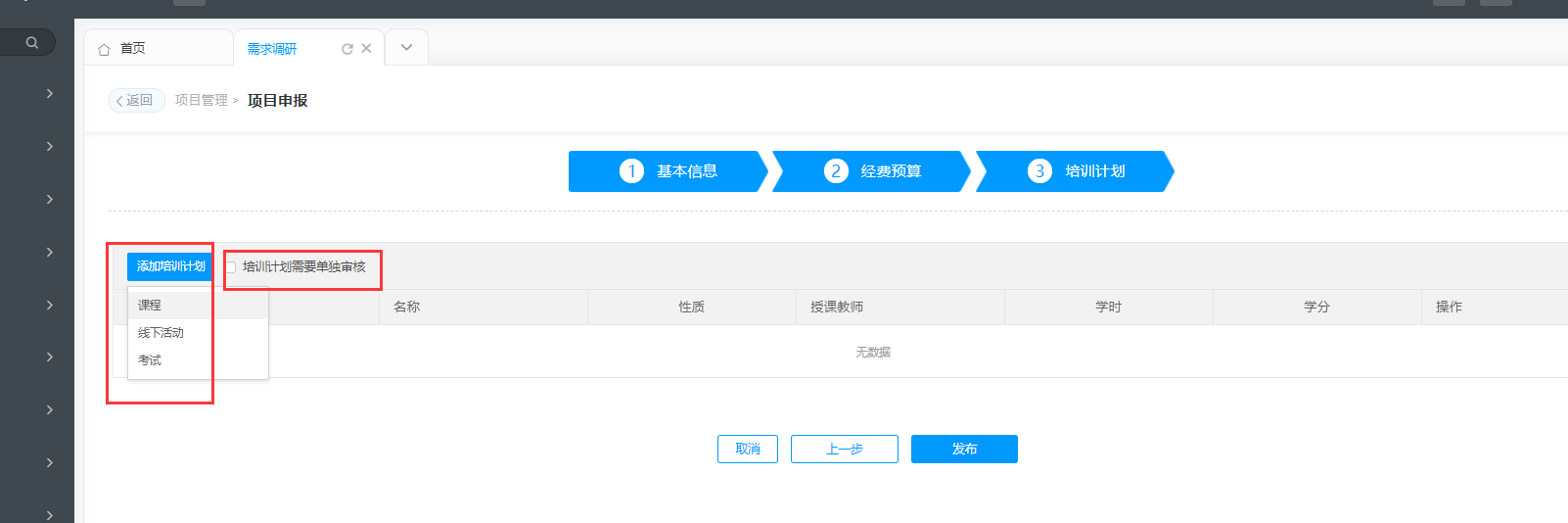
Task: Expand the seventh sidebar chevron item
Action: tap(50, 409)
